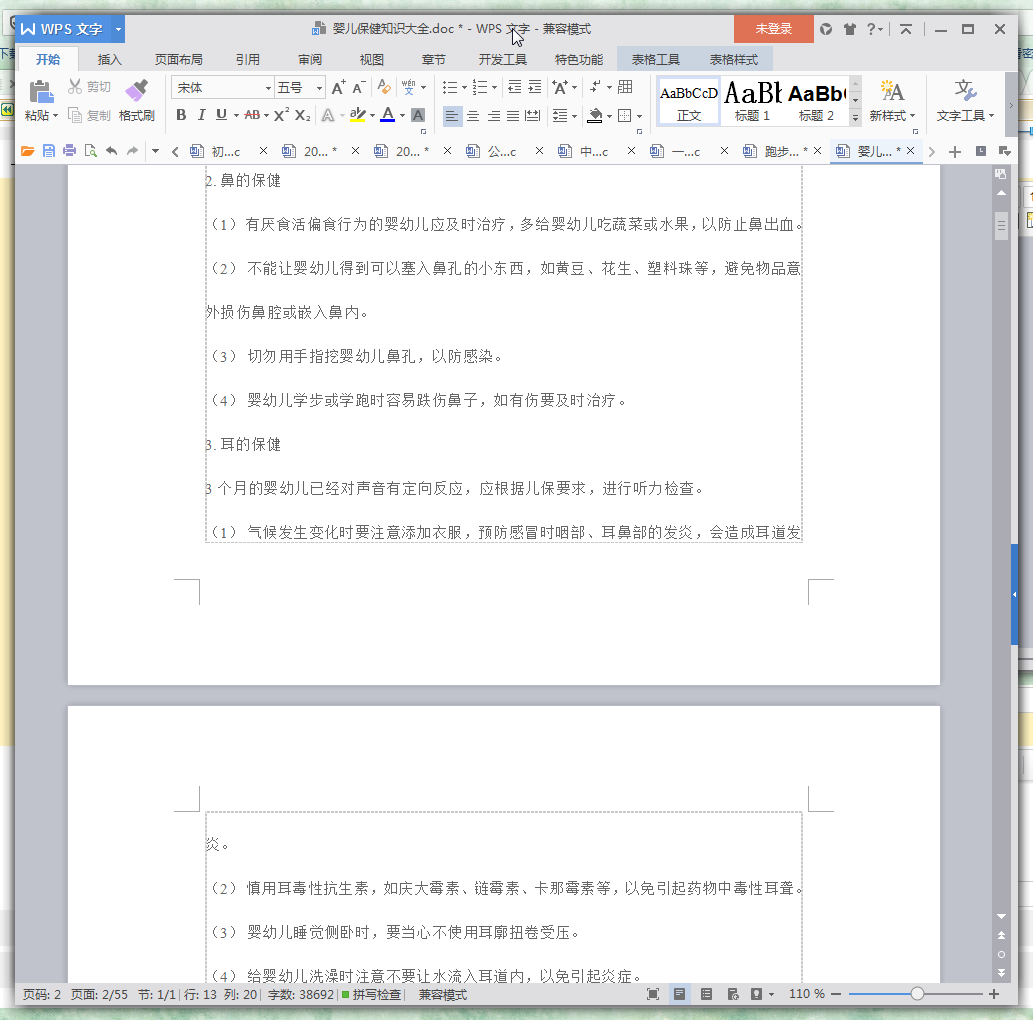Select the Format Painter brush
Screen dimensions: 1033x1020
(136, 90)
